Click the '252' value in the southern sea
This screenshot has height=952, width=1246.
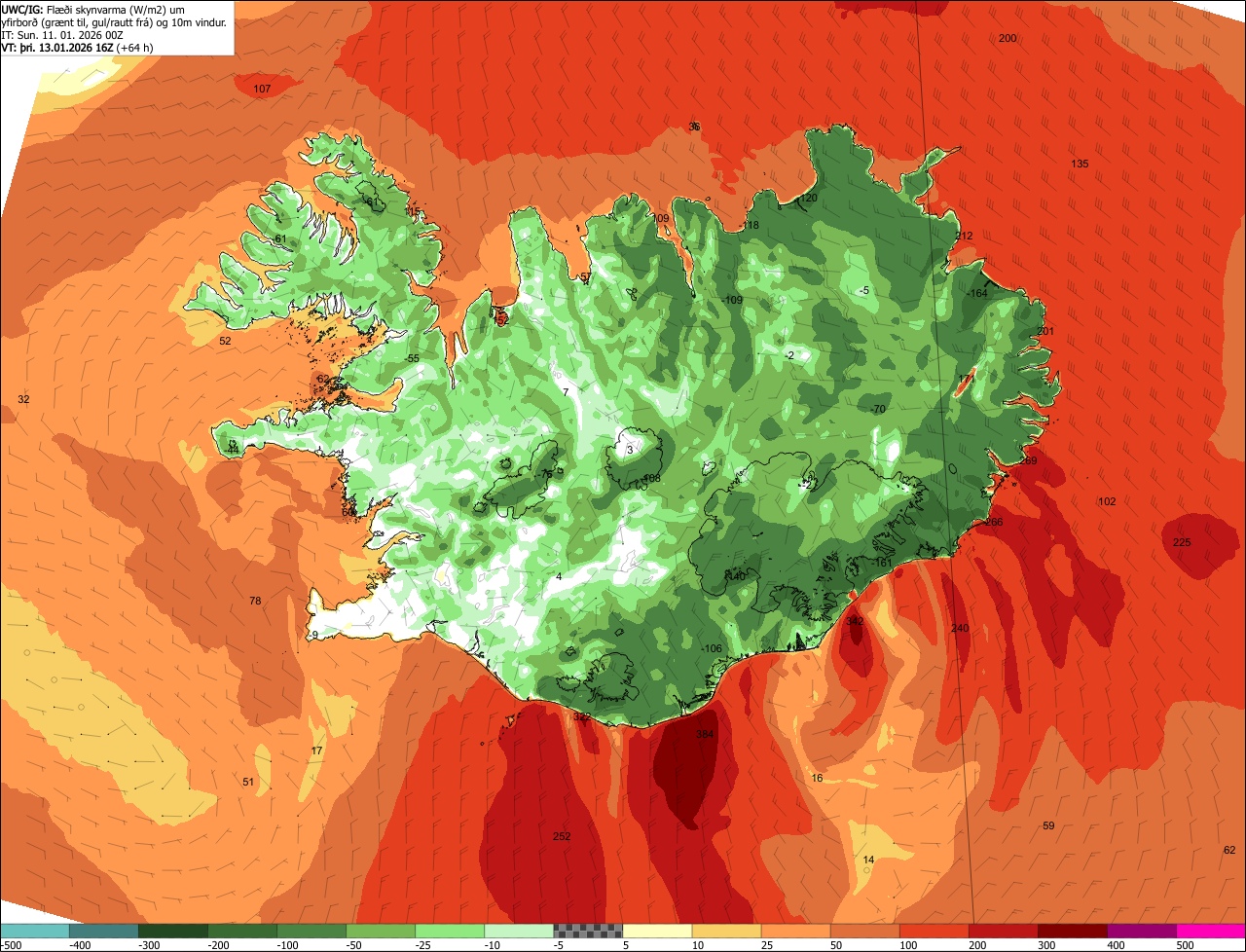pyautogui.click(x=562, y=837)
